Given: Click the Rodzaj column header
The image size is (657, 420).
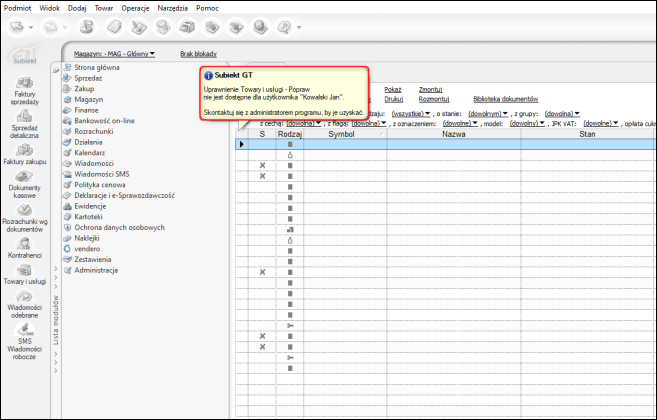Looking at the screenshot, I should click(x=290, y=134).
